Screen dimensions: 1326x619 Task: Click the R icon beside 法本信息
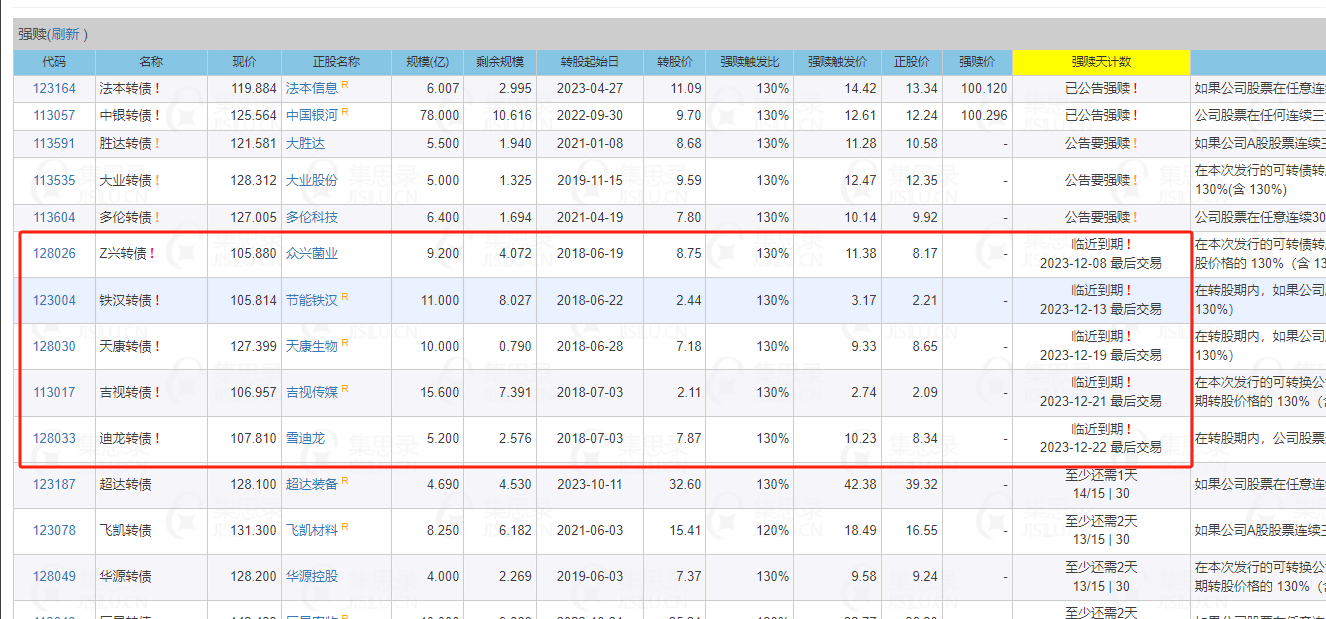[345, 86]
